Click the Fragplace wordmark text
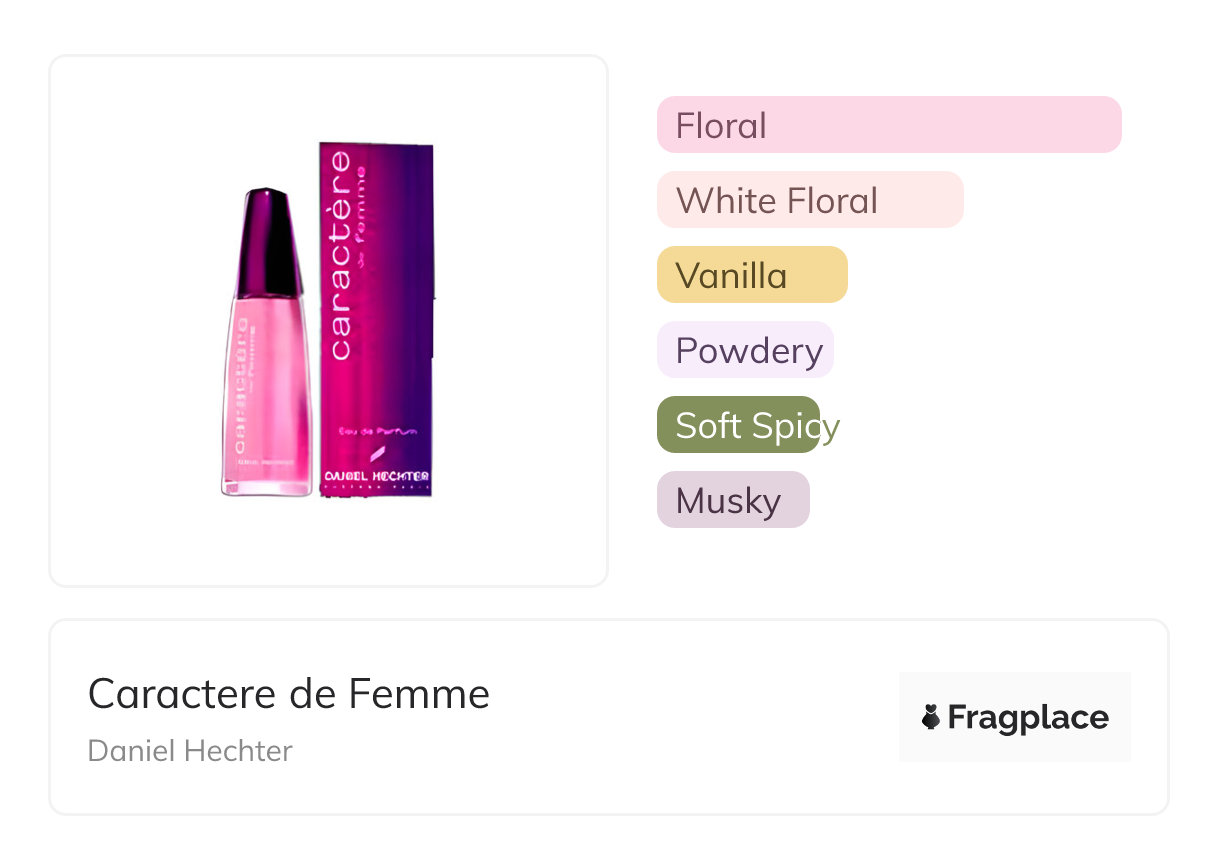The image size is (1218, 864). tap(1028, 717)
